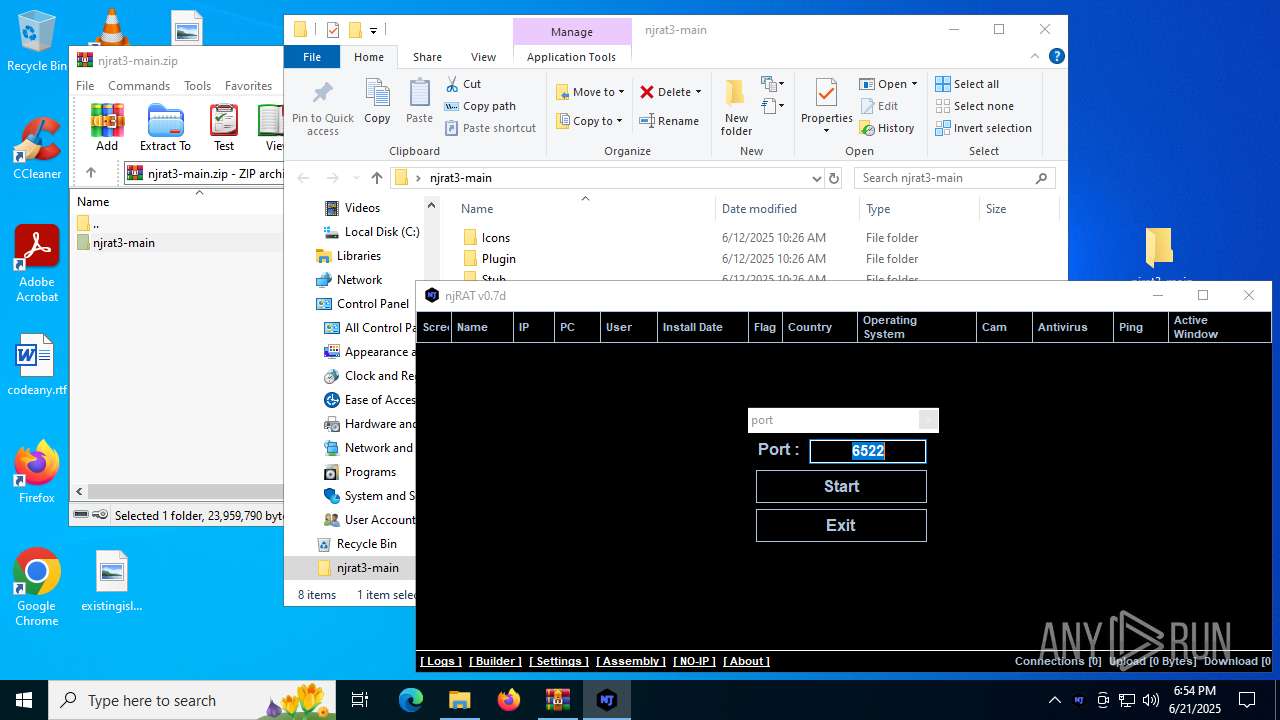Click Copy path in ribbon
Image resolution: width=1280 pixels, height=720 pixels.
point(480,106)
